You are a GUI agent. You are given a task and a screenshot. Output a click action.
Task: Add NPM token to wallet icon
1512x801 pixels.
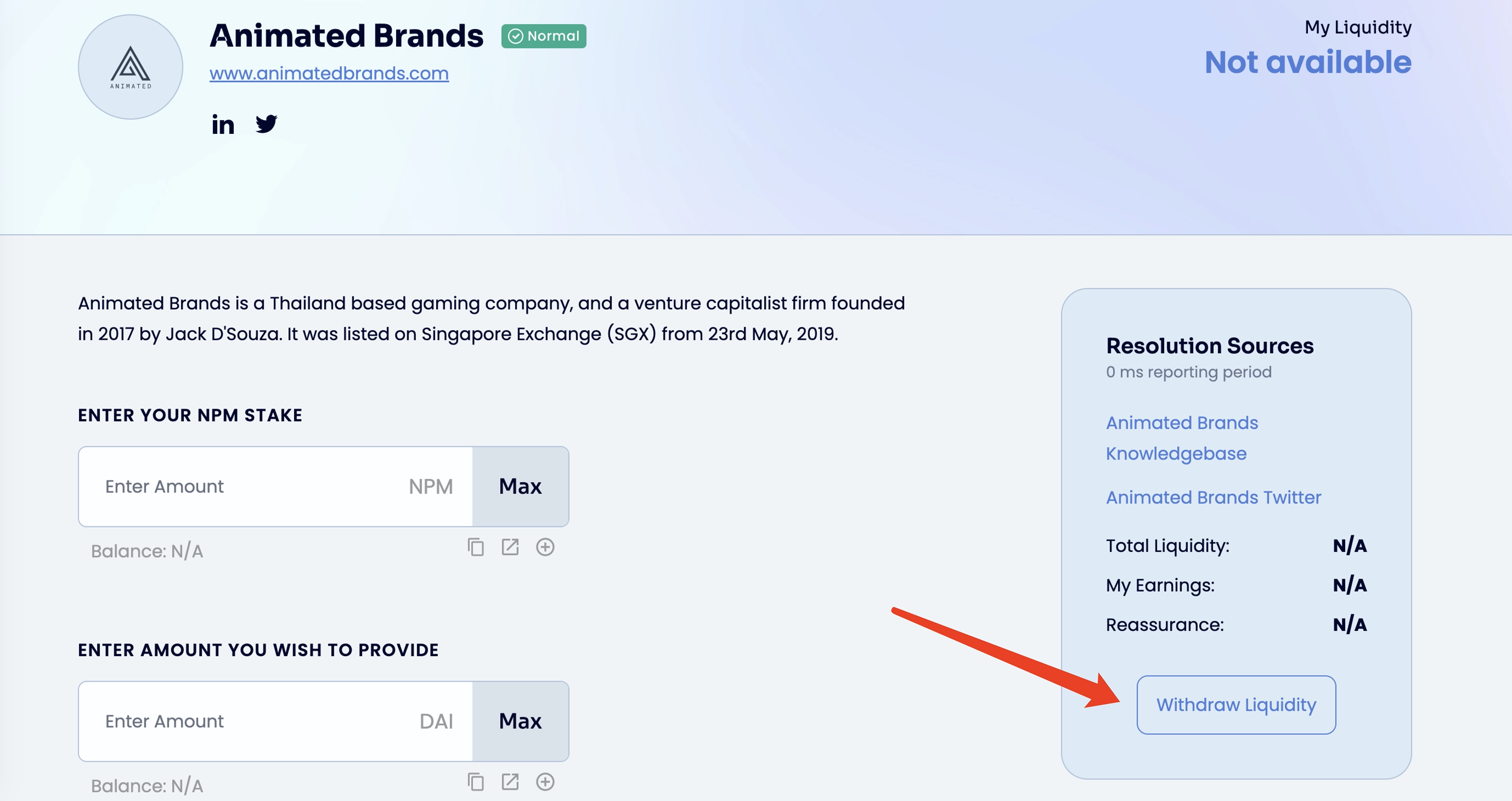pyautogui.click(x=545, y=547)
